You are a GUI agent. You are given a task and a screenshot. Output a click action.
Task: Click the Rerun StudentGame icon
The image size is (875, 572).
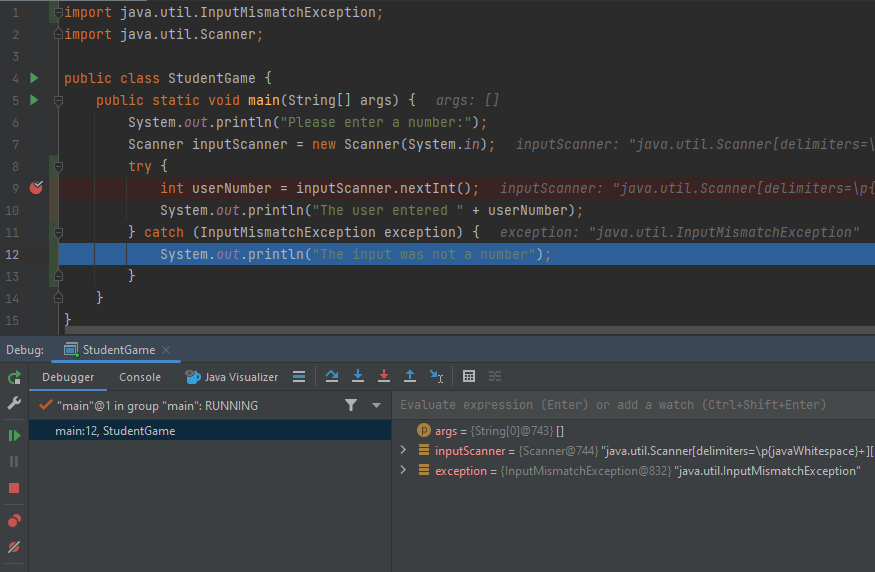click(x=14, y=378)
